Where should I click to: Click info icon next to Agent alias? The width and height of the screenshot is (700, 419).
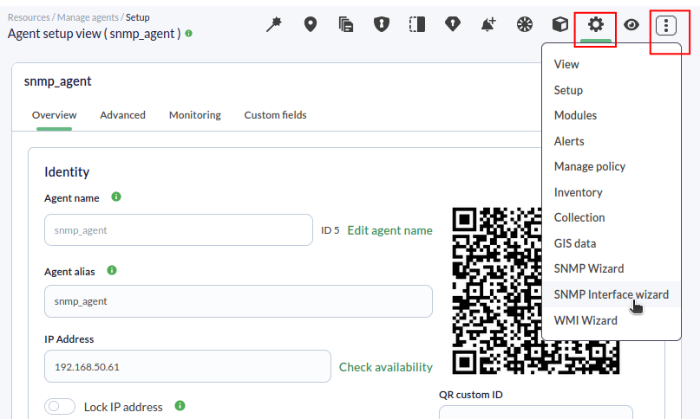[112, 270]
